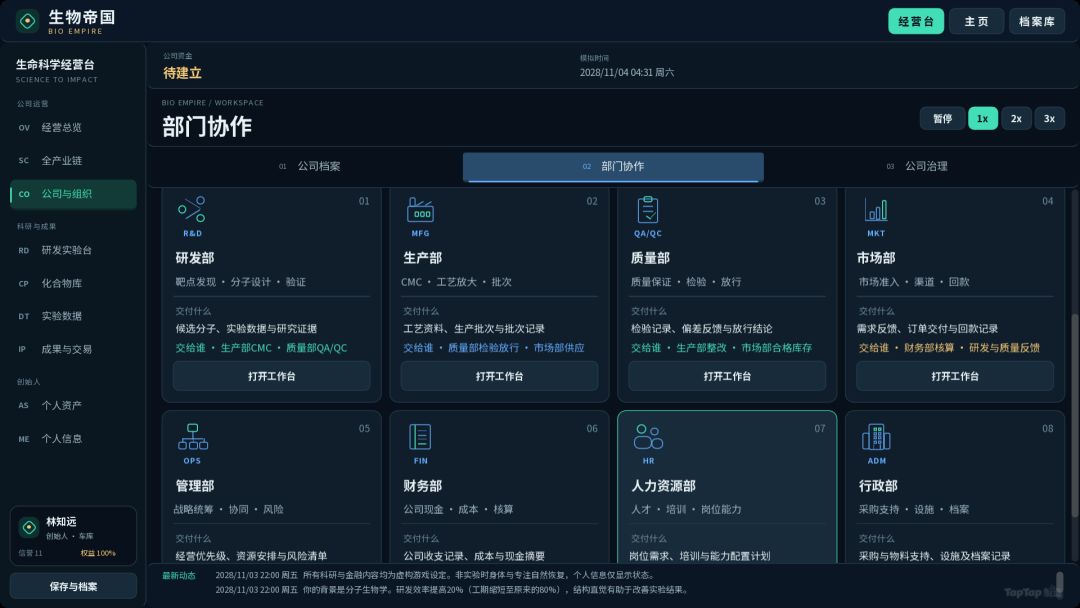Image resolution: width=1080 pixels, height=608 pixels.
Task: Open 经营总览 in the sidebar
Action: tap(73, 127)
